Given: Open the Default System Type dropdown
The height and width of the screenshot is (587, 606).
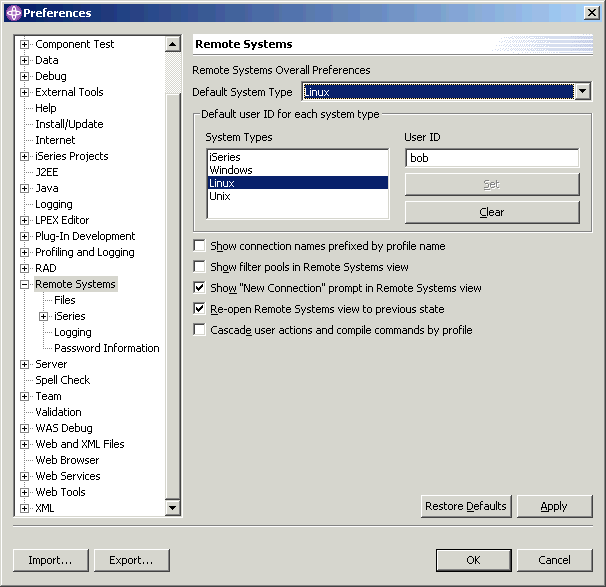Looking at the screenshot, I should 582,92.
